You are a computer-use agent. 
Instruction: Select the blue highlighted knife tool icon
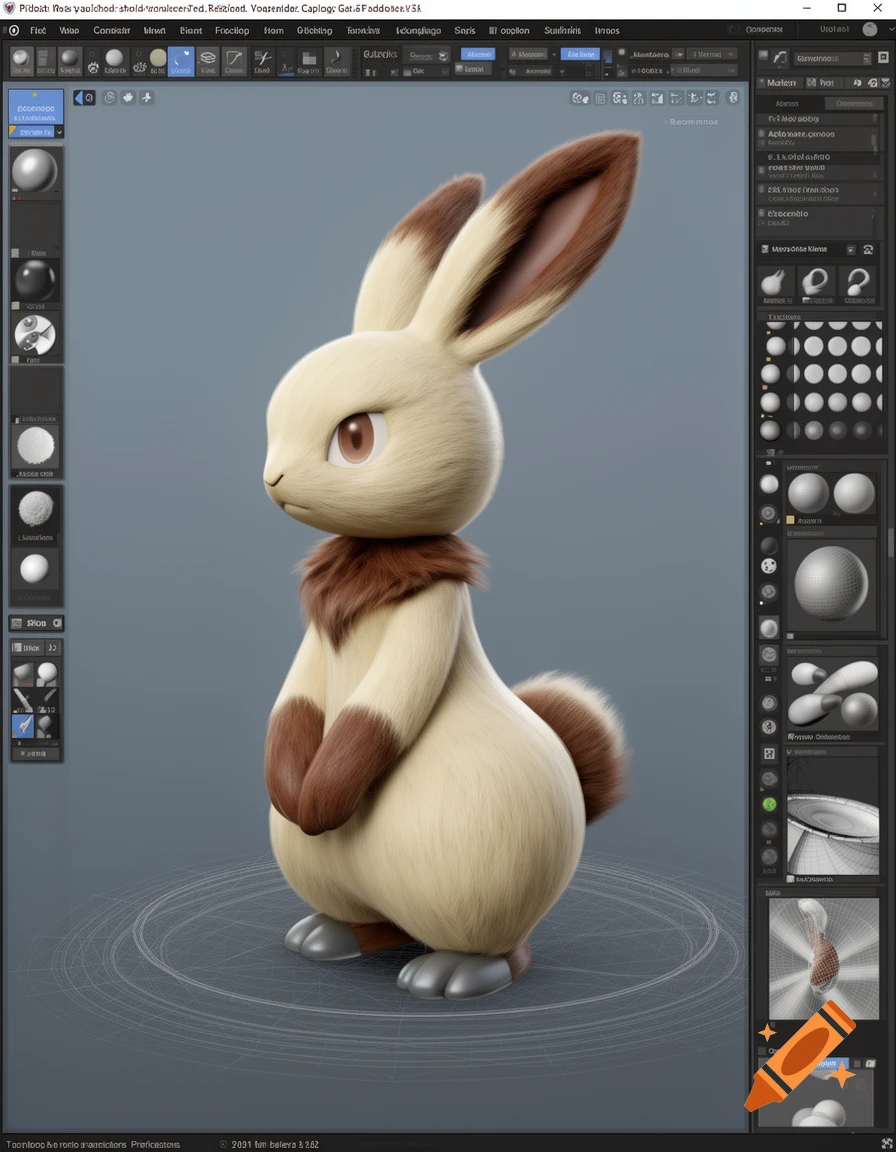tap(23, 725)
